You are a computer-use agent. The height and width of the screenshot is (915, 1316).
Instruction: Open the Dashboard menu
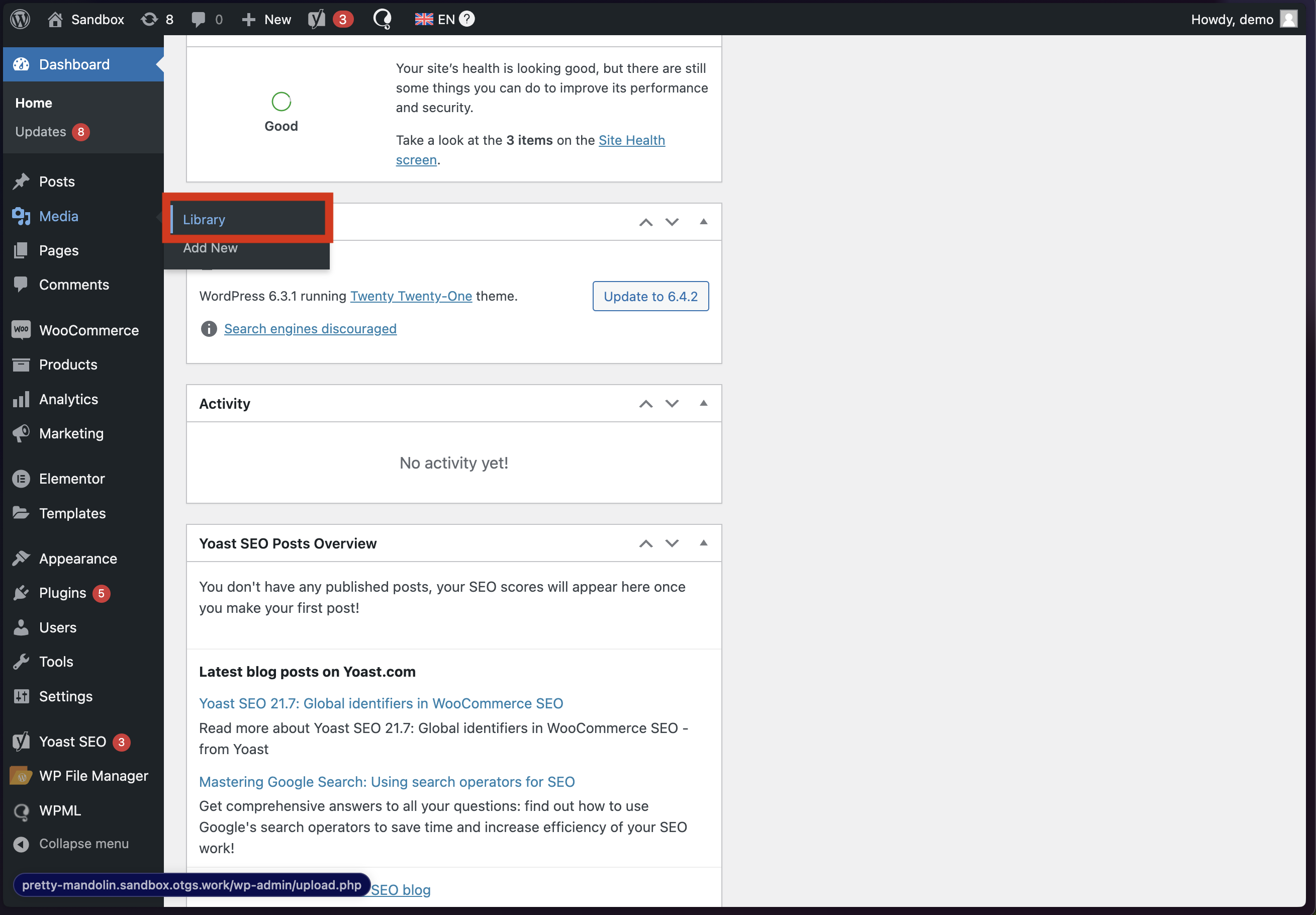(83, 64)
